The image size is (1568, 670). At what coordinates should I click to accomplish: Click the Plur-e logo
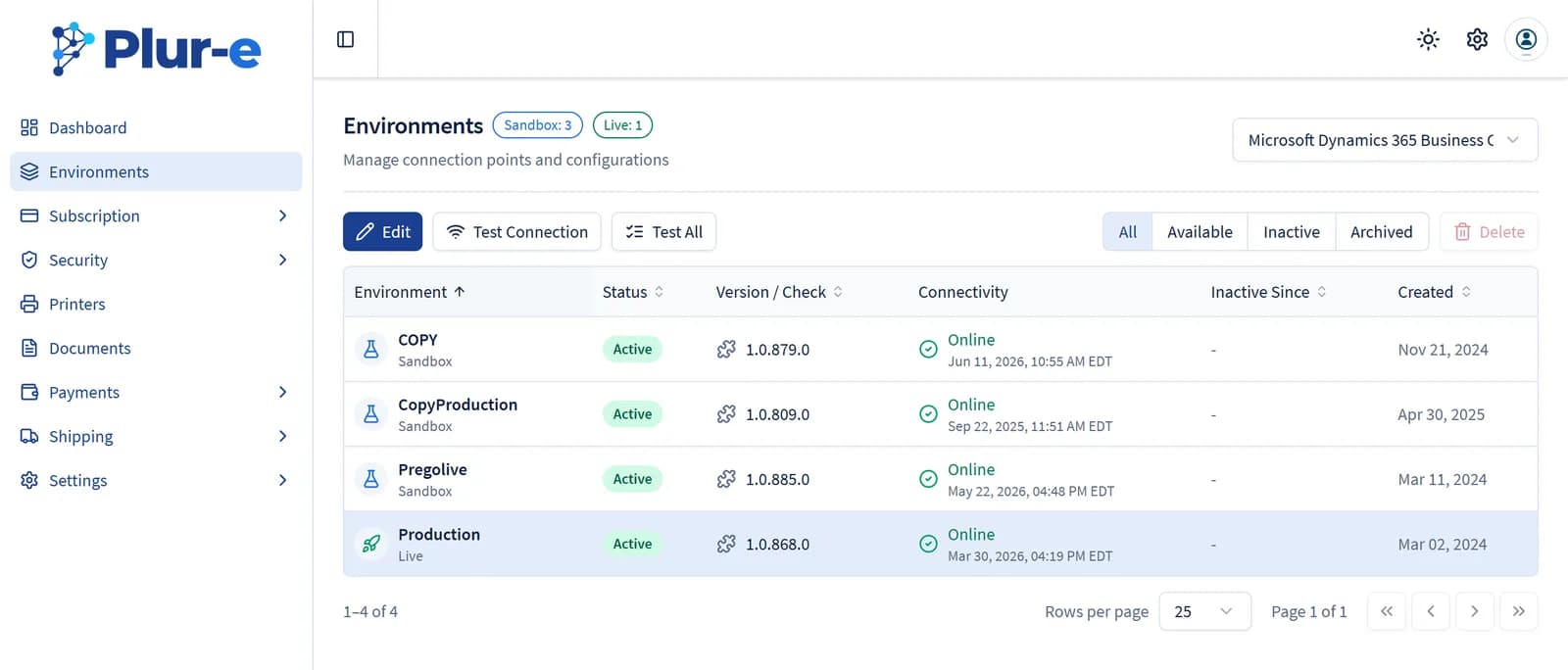click(157, 48)
